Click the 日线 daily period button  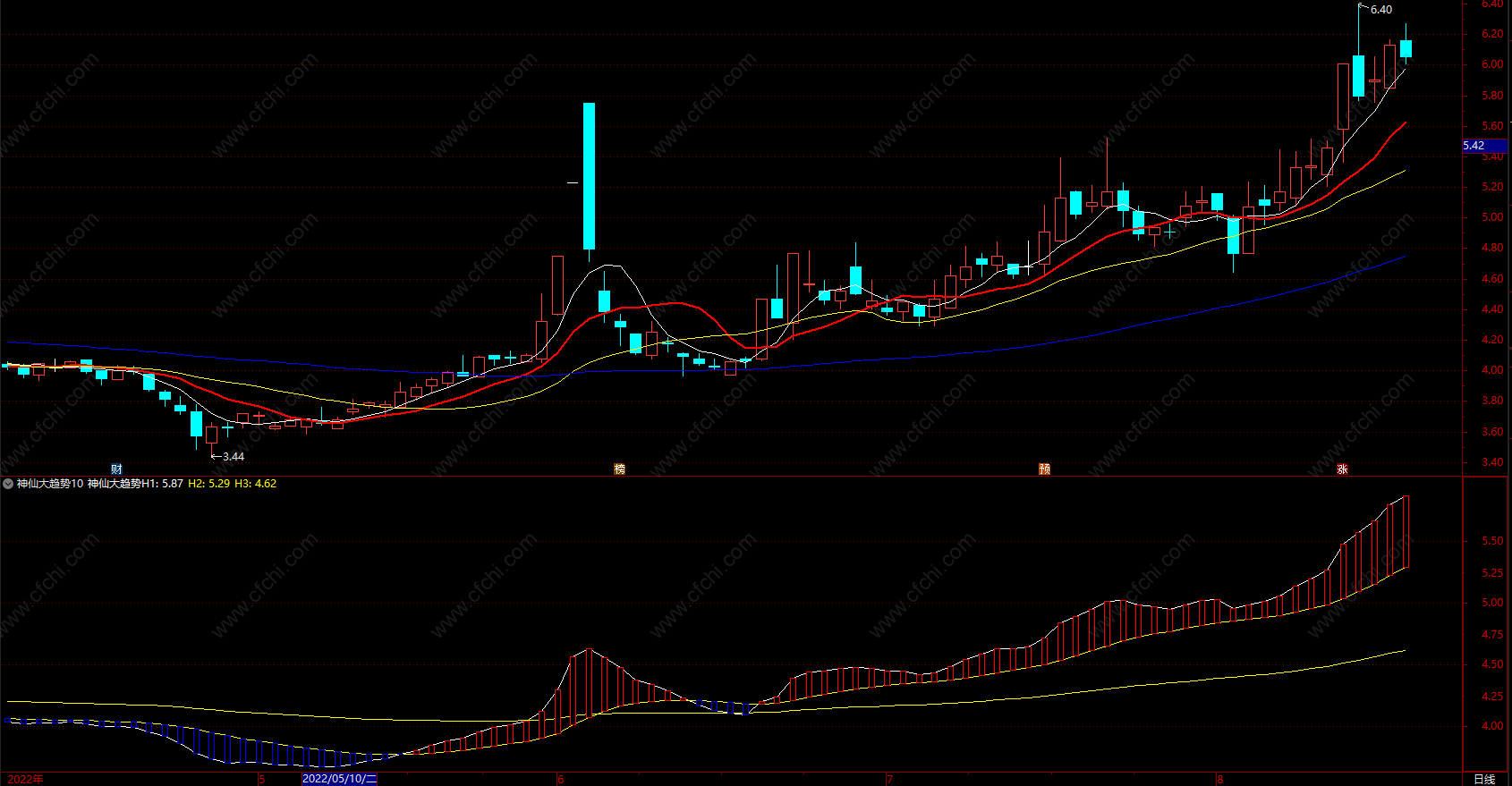1484,779
